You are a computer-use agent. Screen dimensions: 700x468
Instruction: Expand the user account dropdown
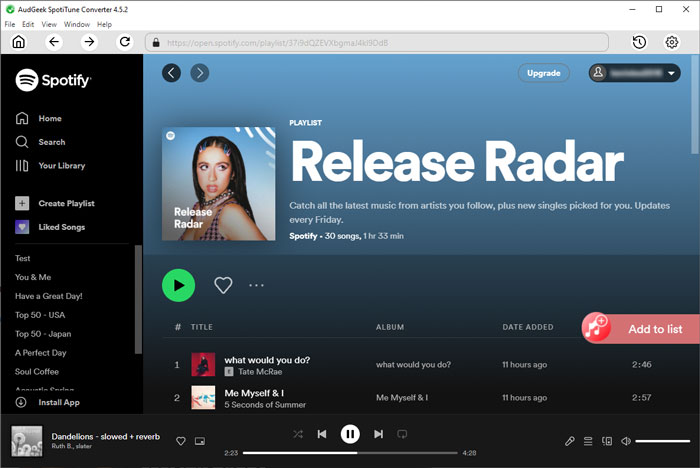(634, 73)
